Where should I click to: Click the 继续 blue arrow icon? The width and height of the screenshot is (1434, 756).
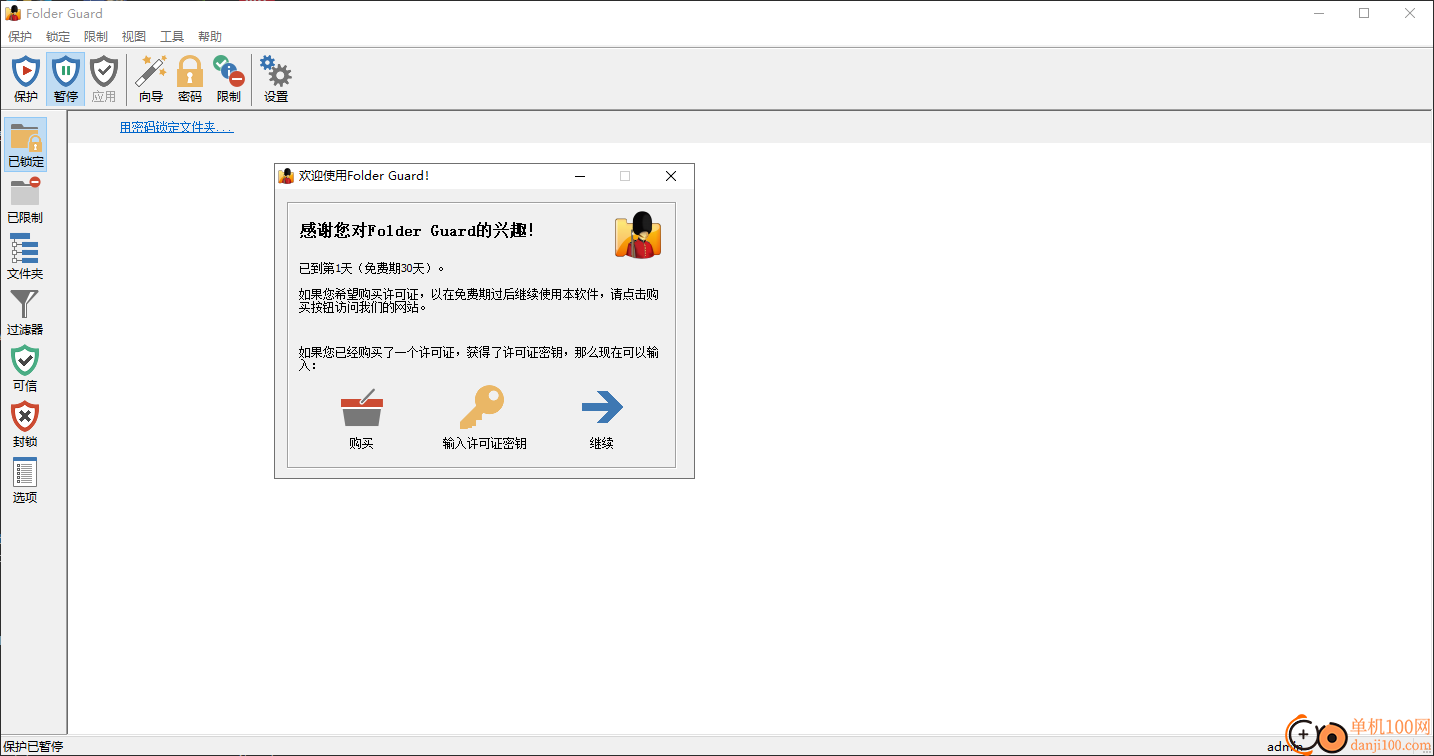602,408
